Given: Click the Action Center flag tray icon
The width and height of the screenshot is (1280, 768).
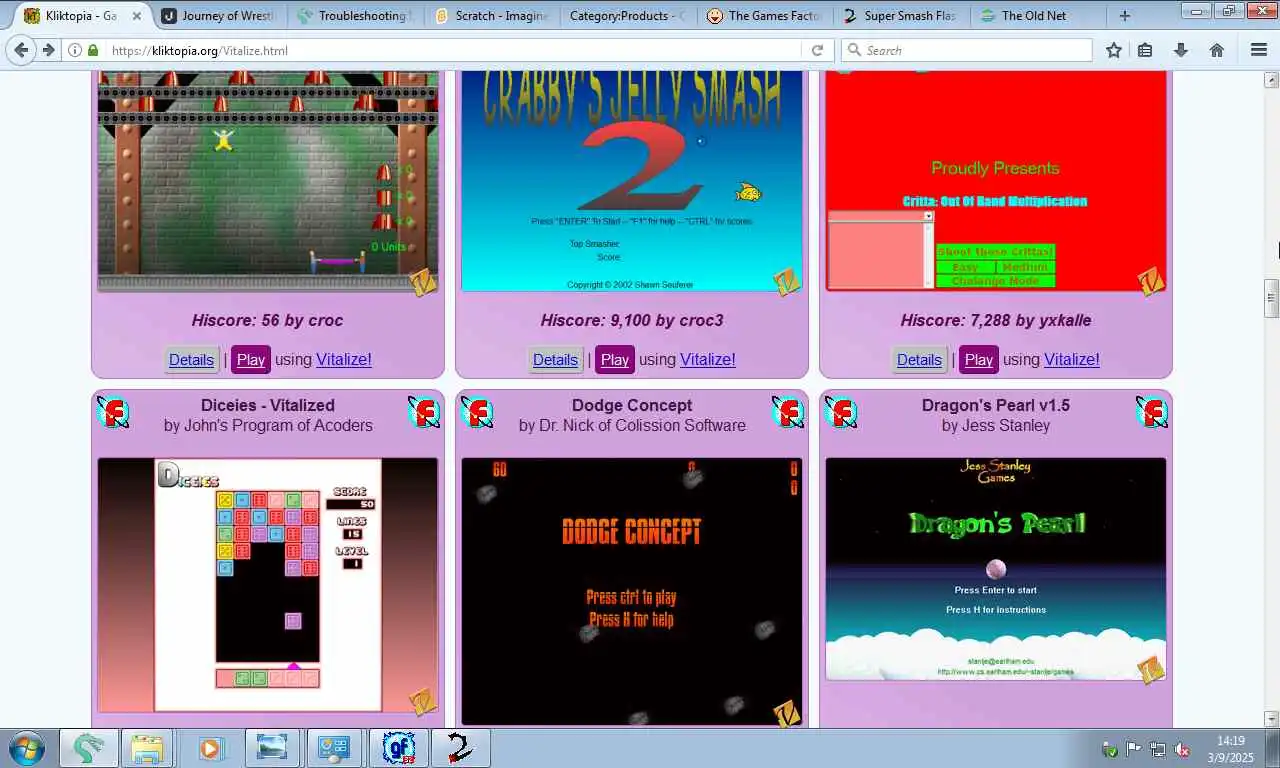Looking at the screenshot, I should (1134, 749).
